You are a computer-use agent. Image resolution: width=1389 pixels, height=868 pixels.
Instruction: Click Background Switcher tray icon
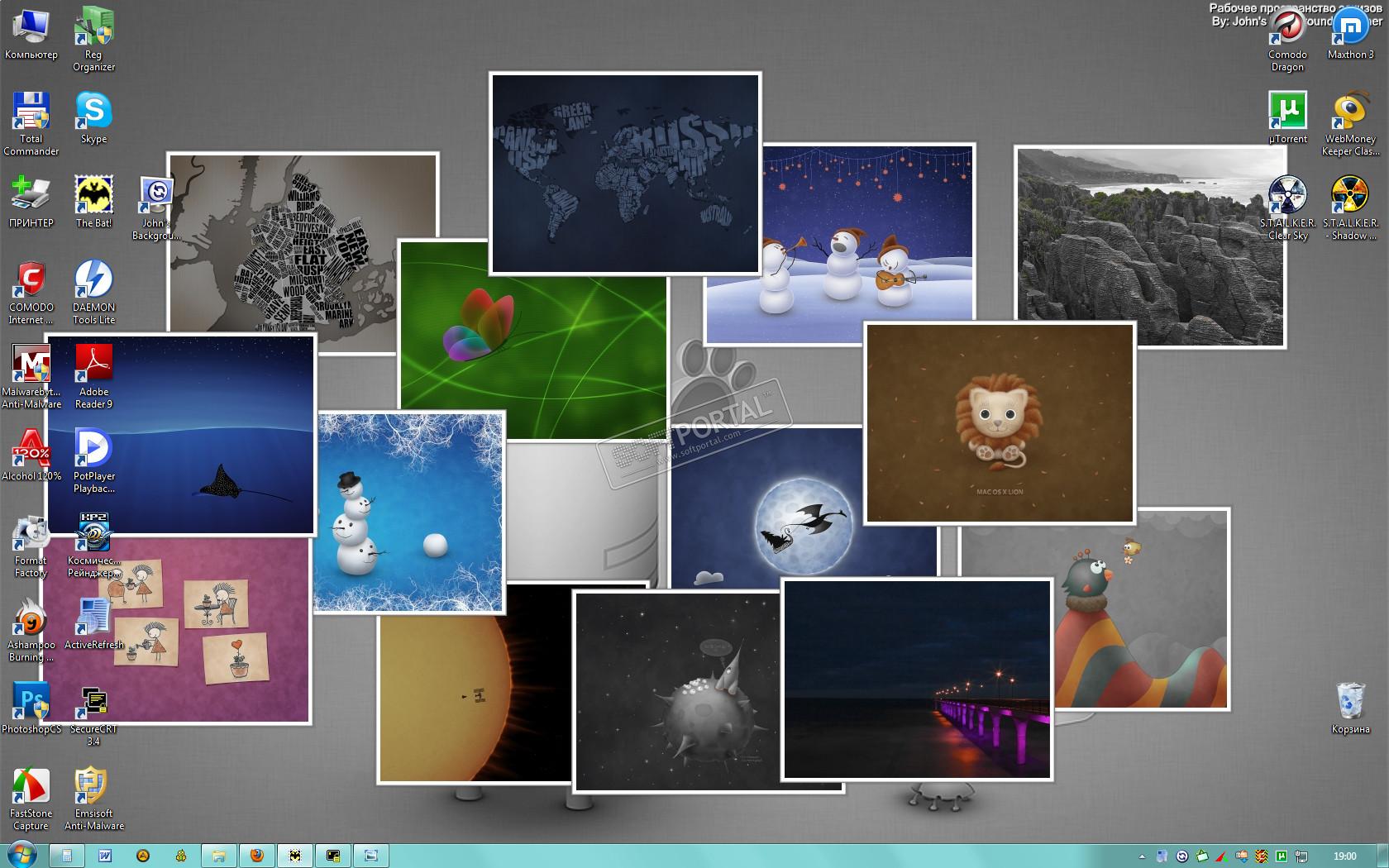[x=1182, y=856]
